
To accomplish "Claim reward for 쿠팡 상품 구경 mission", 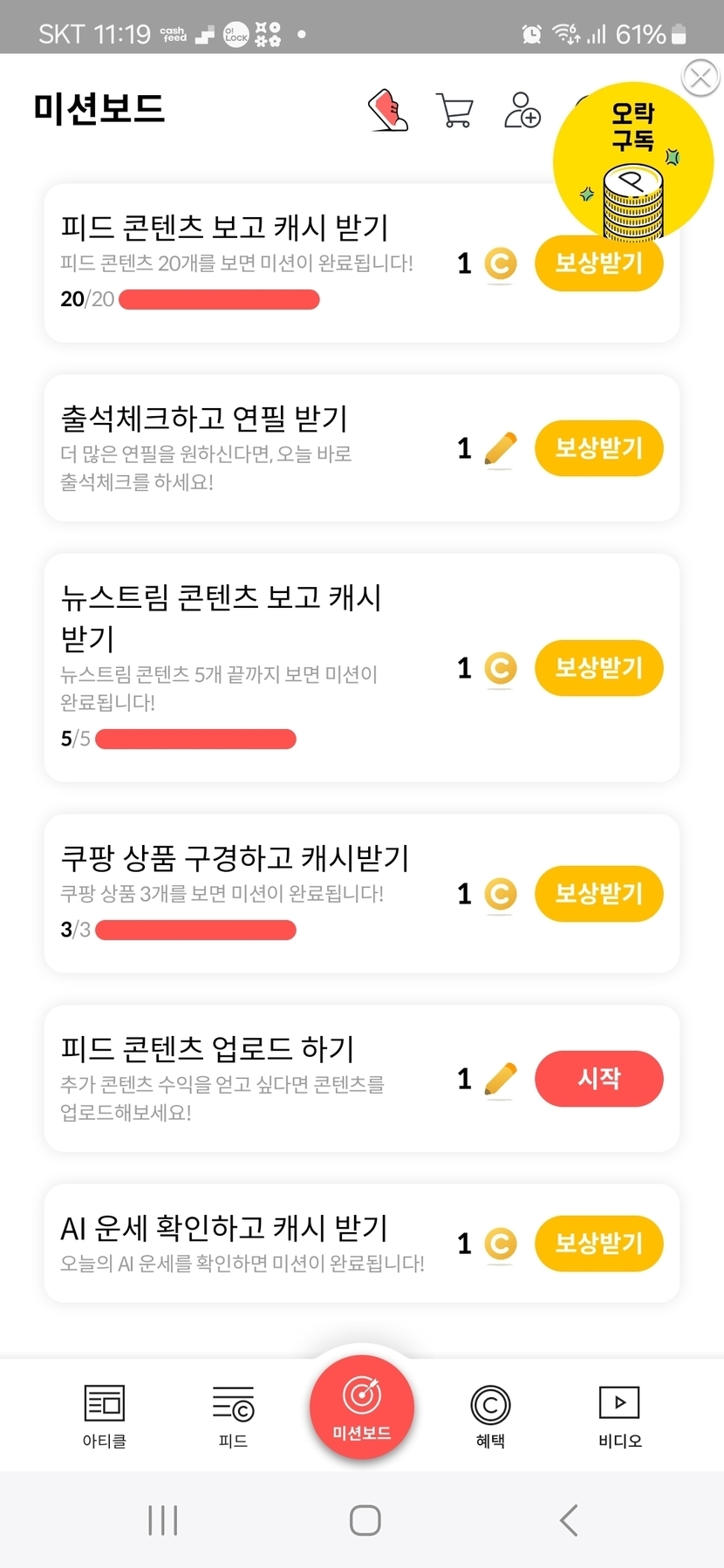I will coord(598,894).
